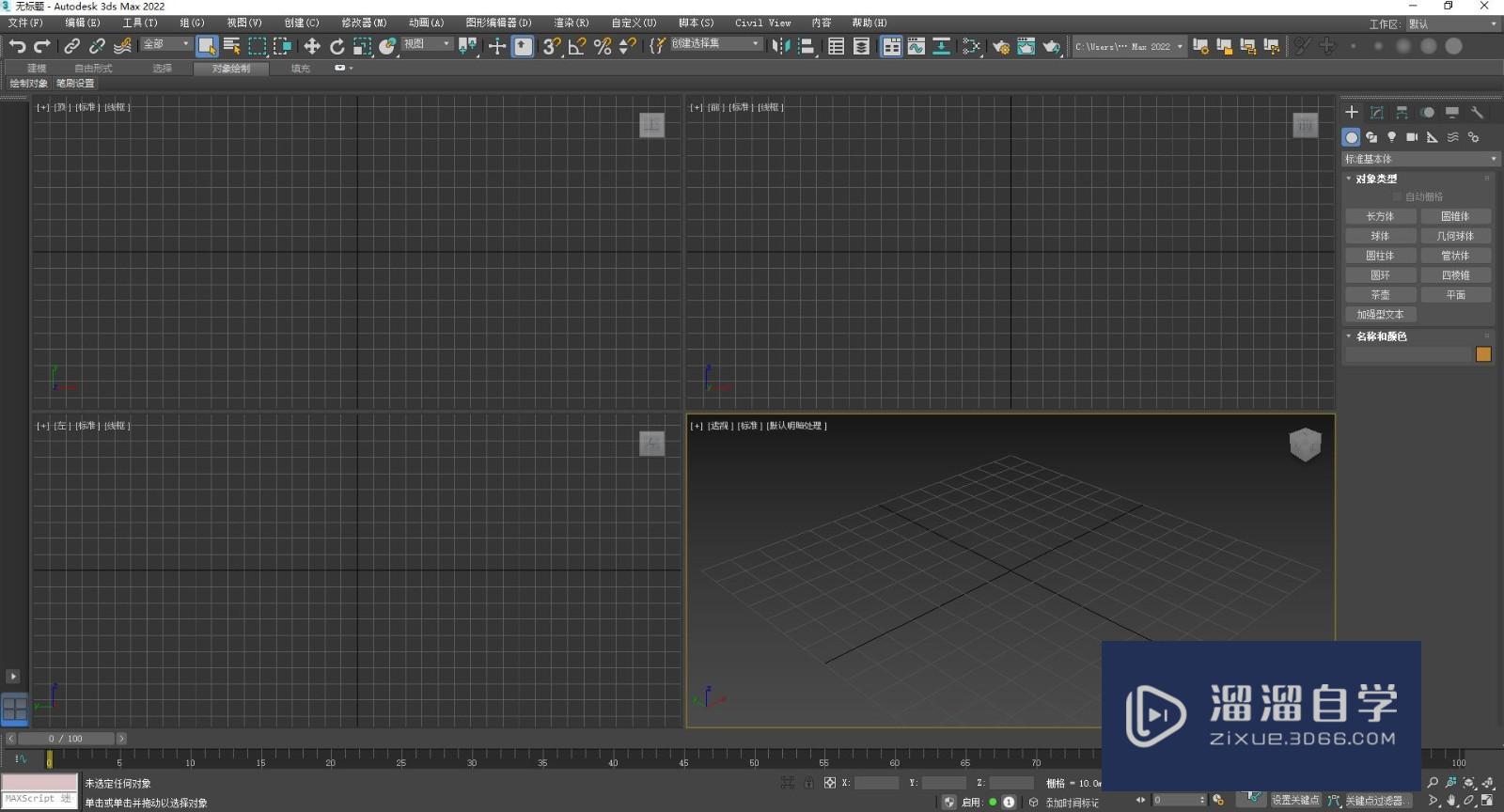Open the Render Setup teapot icon
Image resolution: width=1504 pixels, height=812 pixels.
1001,46
